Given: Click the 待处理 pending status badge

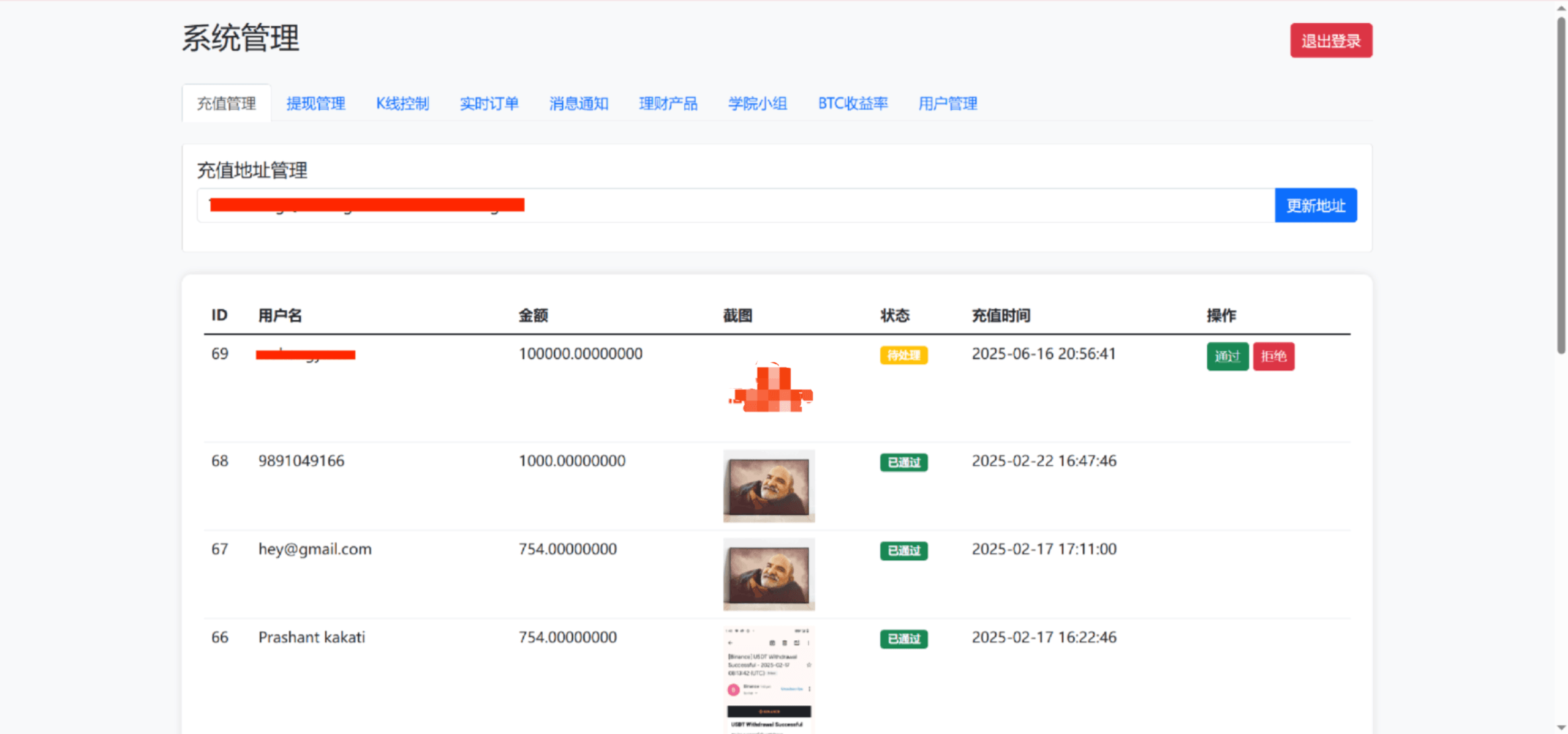Looking at the screenshot, I should (903, 355).
